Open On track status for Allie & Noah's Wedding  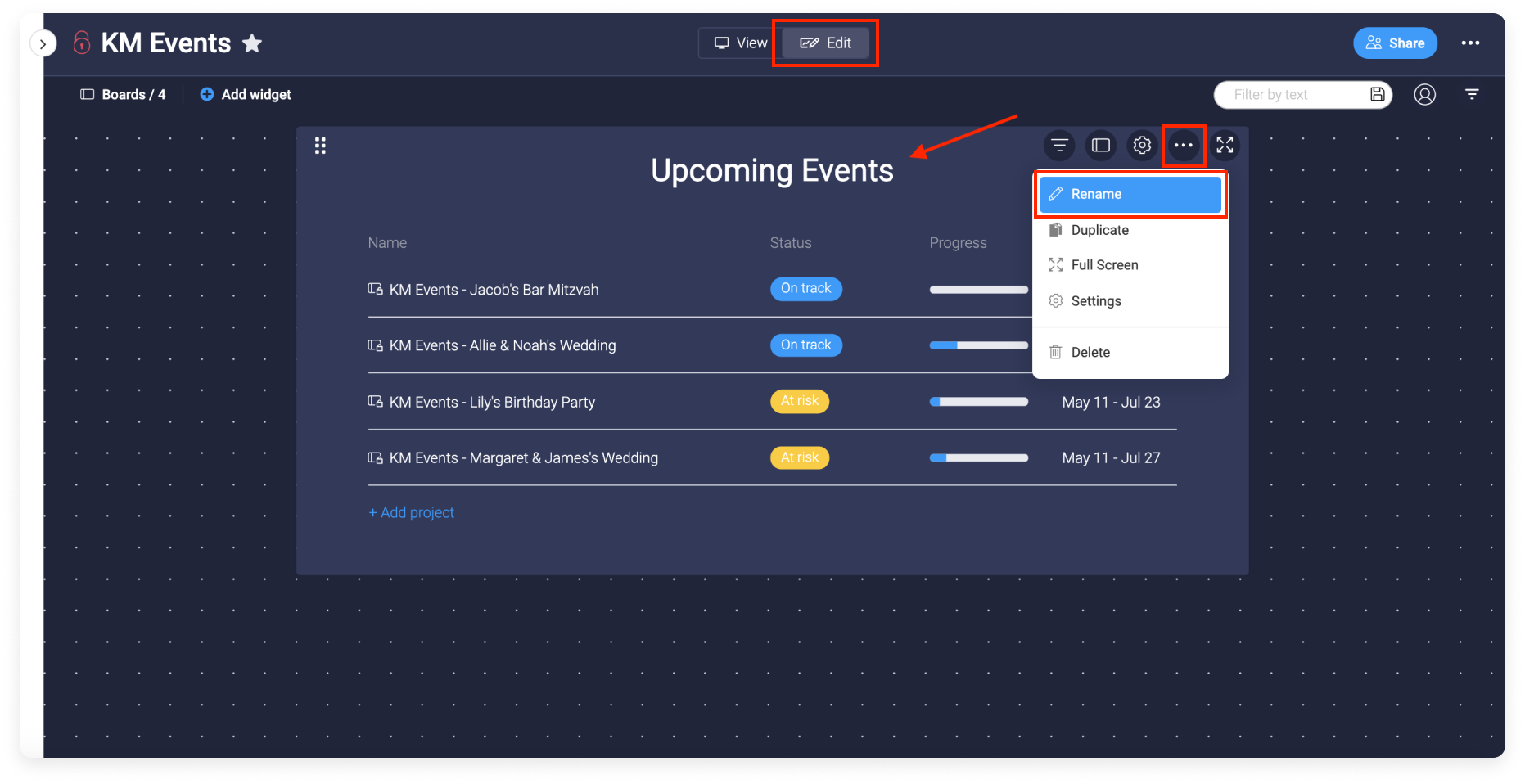(805, 345)
